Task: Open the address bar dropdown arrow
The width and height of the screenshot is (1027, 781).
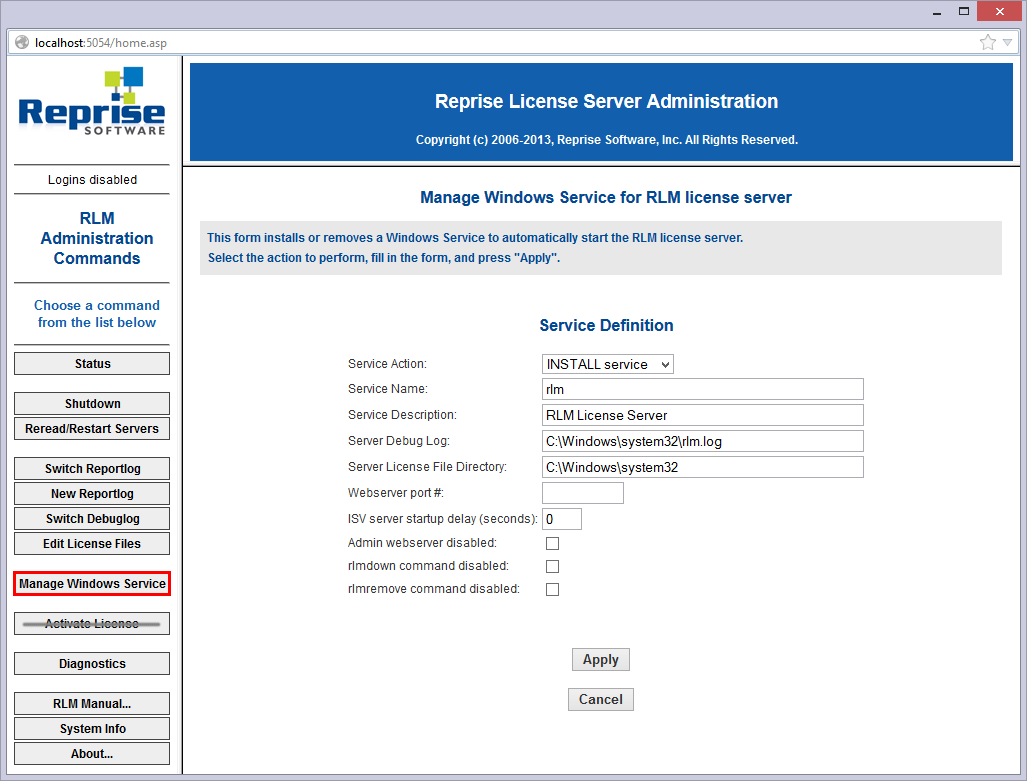Action: click(1007, 43)
